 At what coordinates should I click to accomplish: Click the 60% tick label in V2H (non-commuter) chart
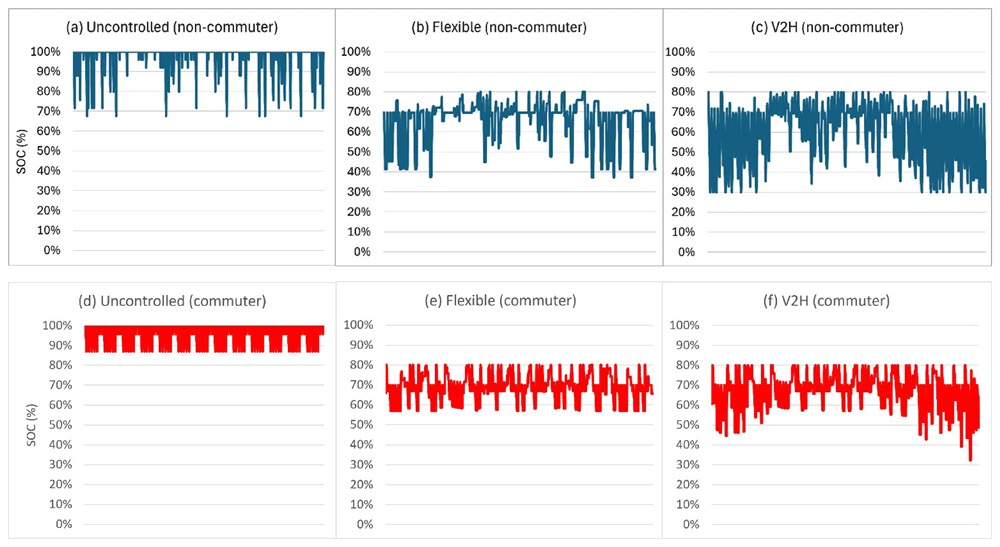683,131
